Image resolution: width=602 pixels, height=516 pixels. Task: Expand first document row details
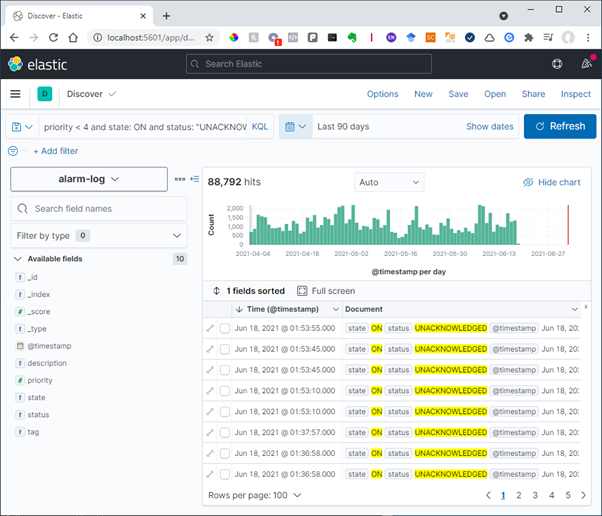coord(210,328)
